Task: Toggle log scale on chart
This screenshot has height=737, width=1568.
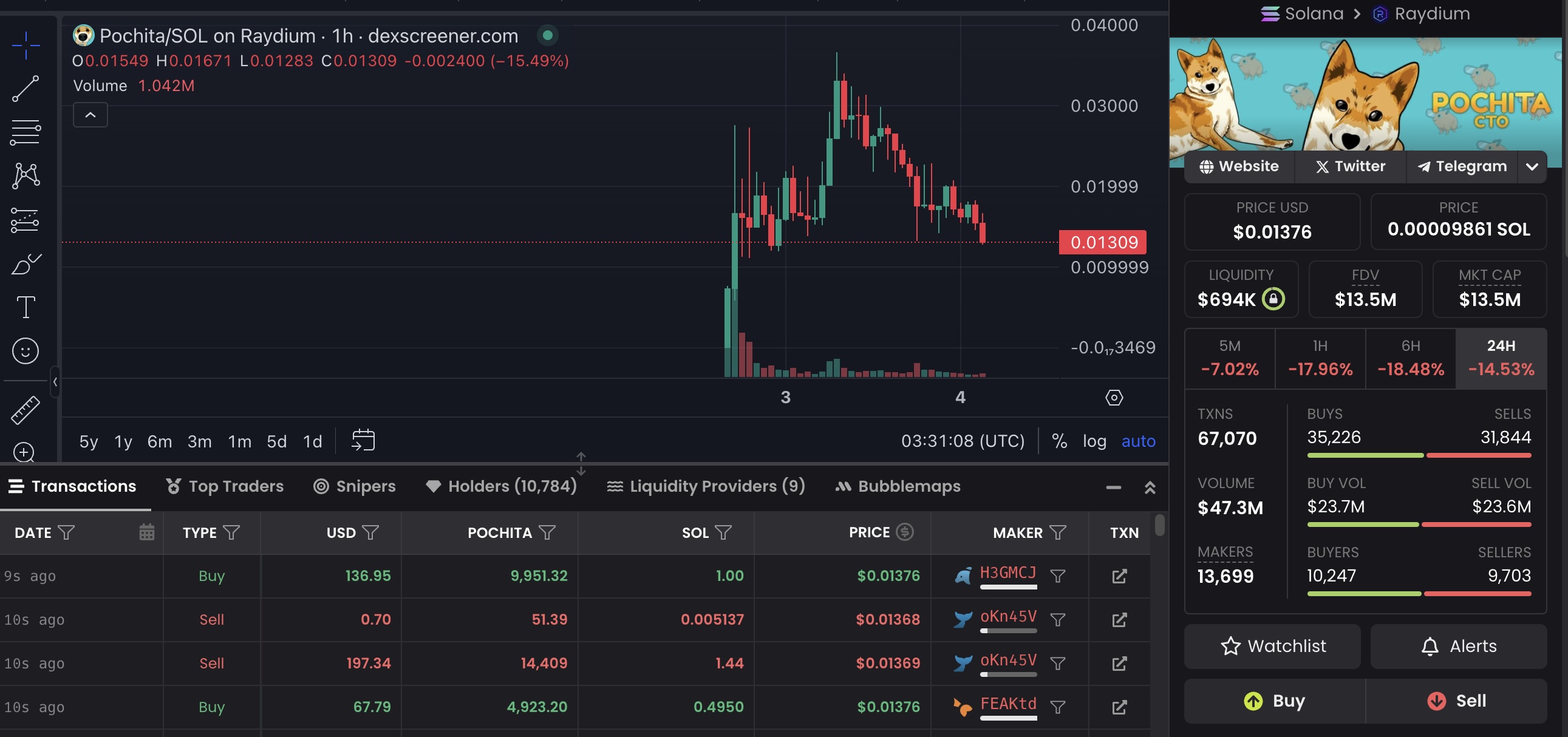Action: click(x=1094, y=441)
